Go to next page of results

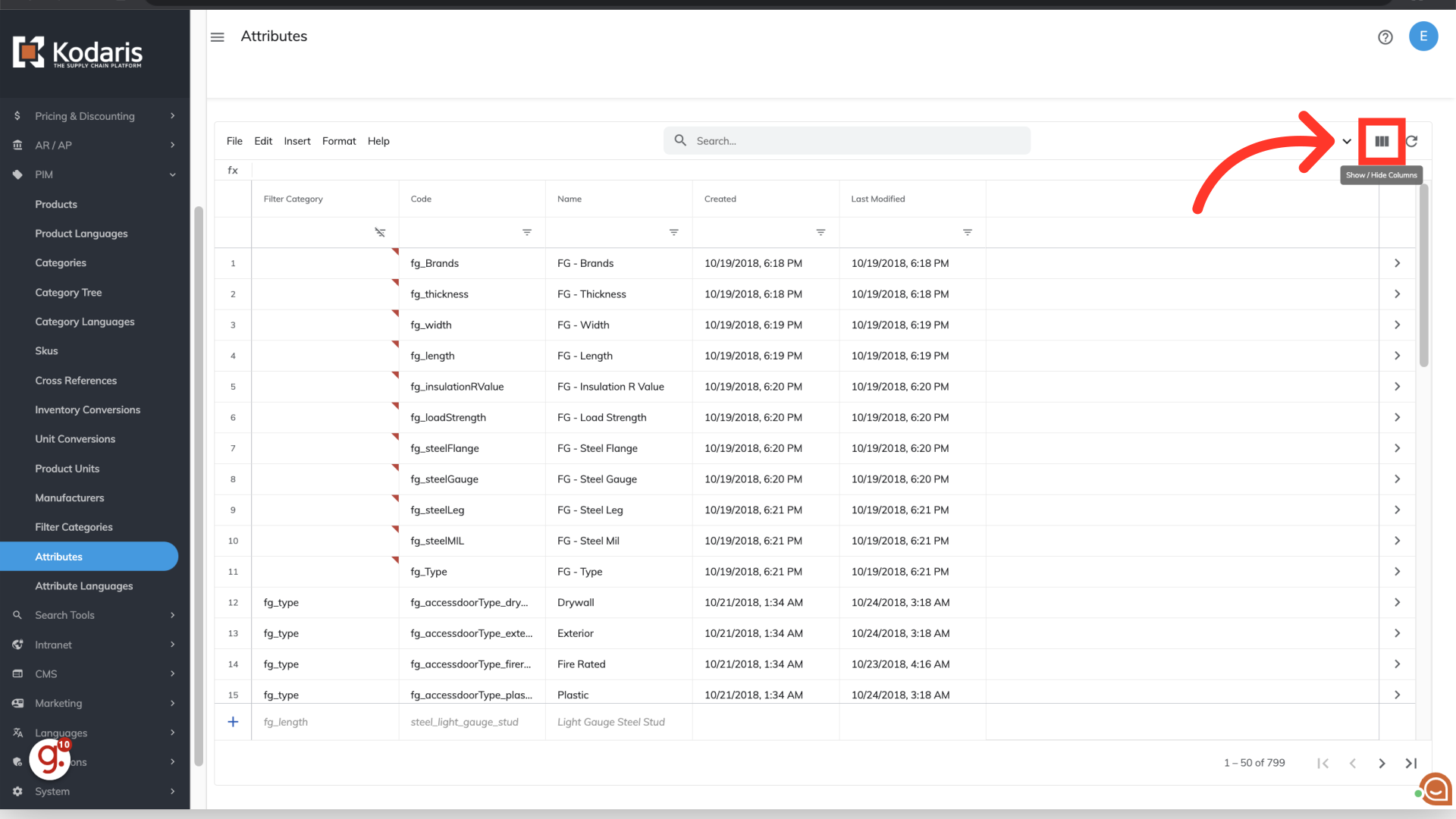coord(1381,763)
